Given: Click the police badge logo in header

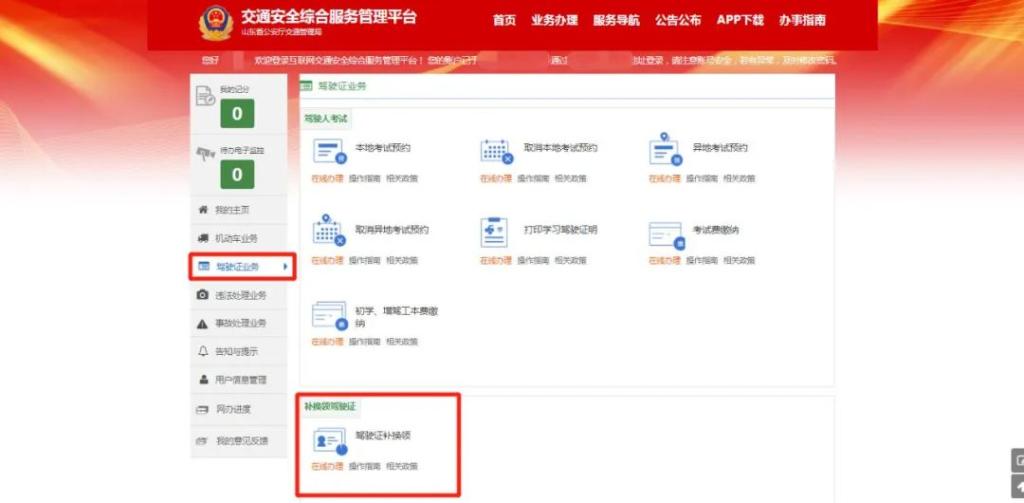Looking at the screenshot, I should (214, 22).
